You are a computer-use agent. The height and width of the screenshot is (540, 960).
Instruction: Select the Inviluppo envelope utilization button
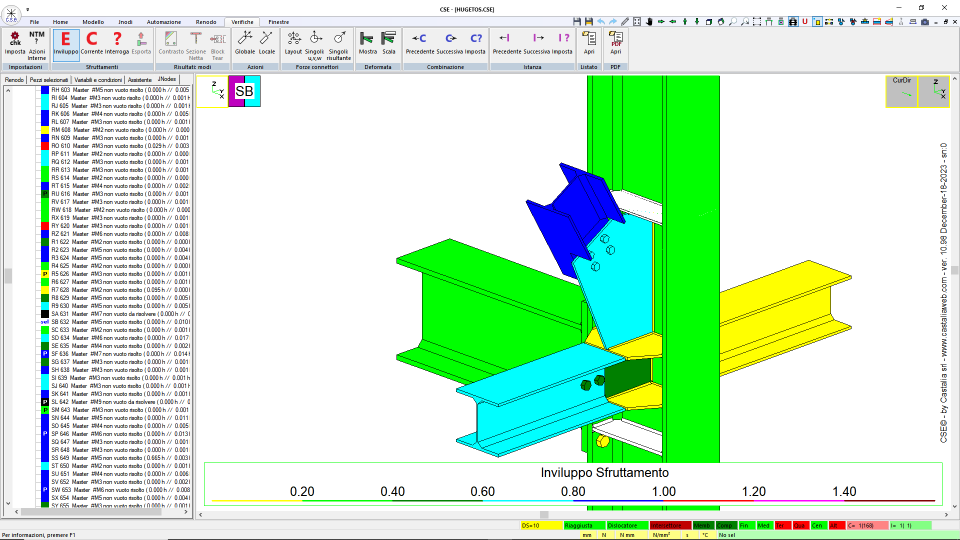pyautogui.click(x=66, y=43)
